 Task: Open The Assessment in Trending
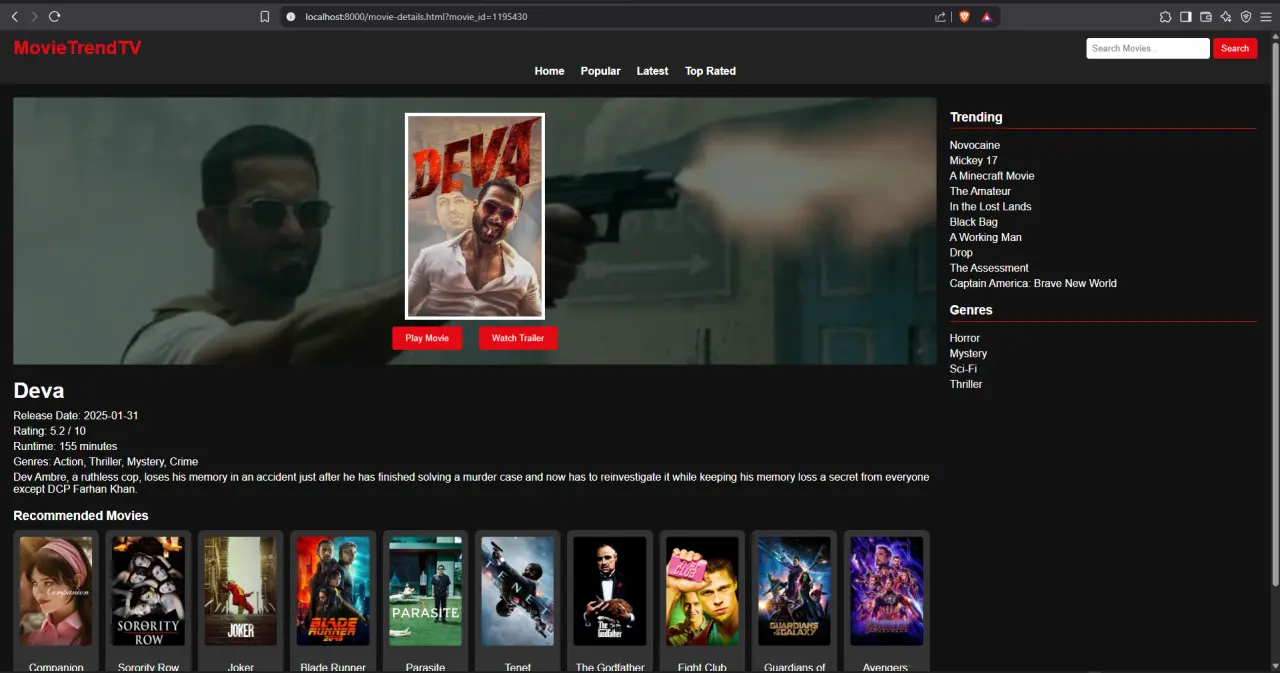coord(989,268)
